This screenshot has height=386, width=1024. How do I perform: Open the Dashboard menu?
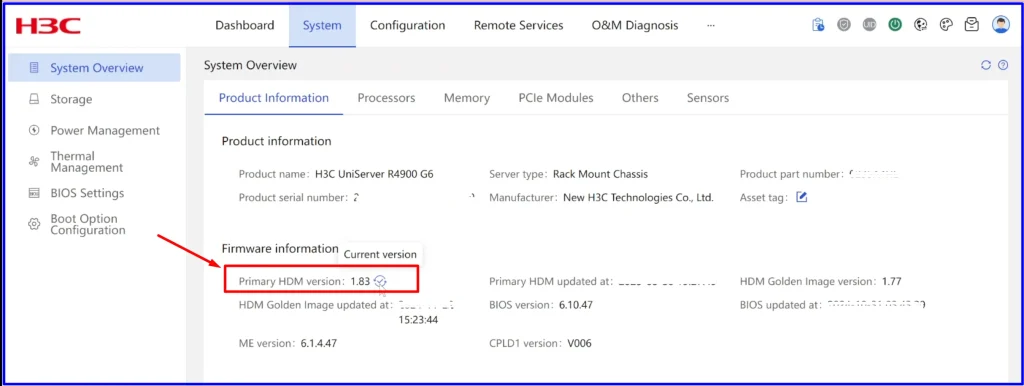pyautogui.click(x=245, y=25)
